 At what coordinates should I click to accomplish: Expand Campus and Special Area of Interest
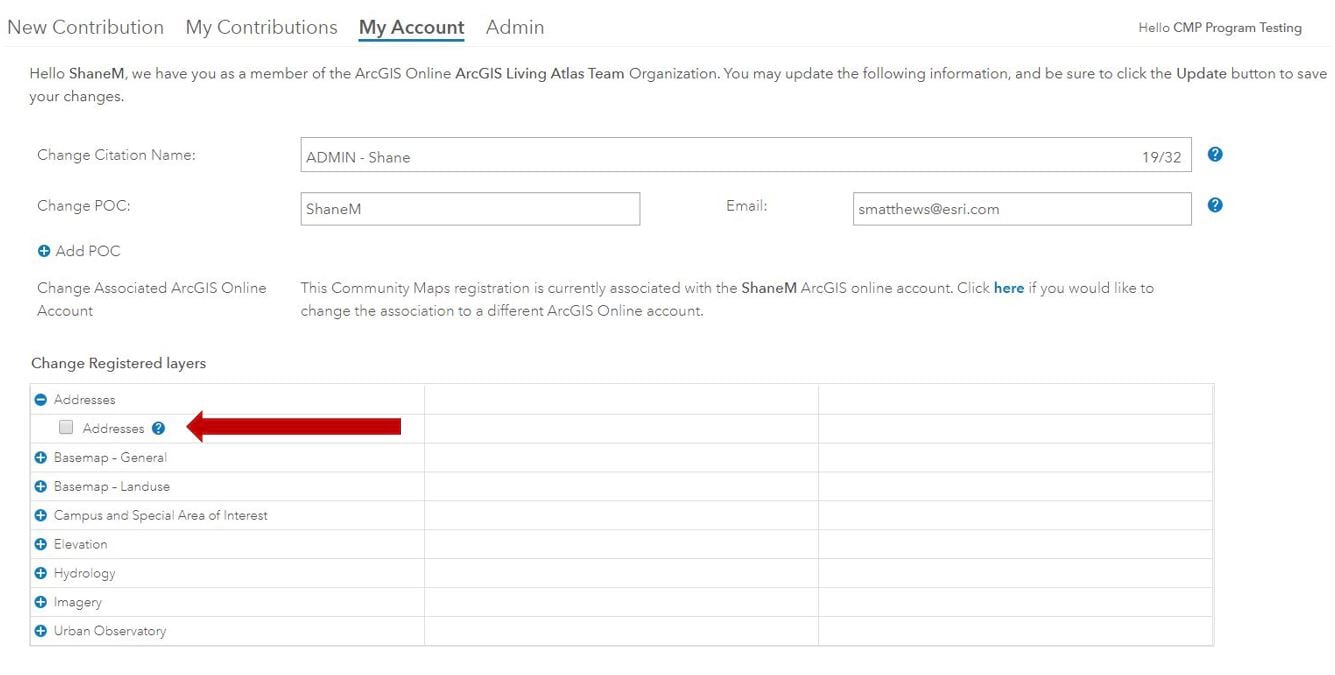click(x=41, y=516)
